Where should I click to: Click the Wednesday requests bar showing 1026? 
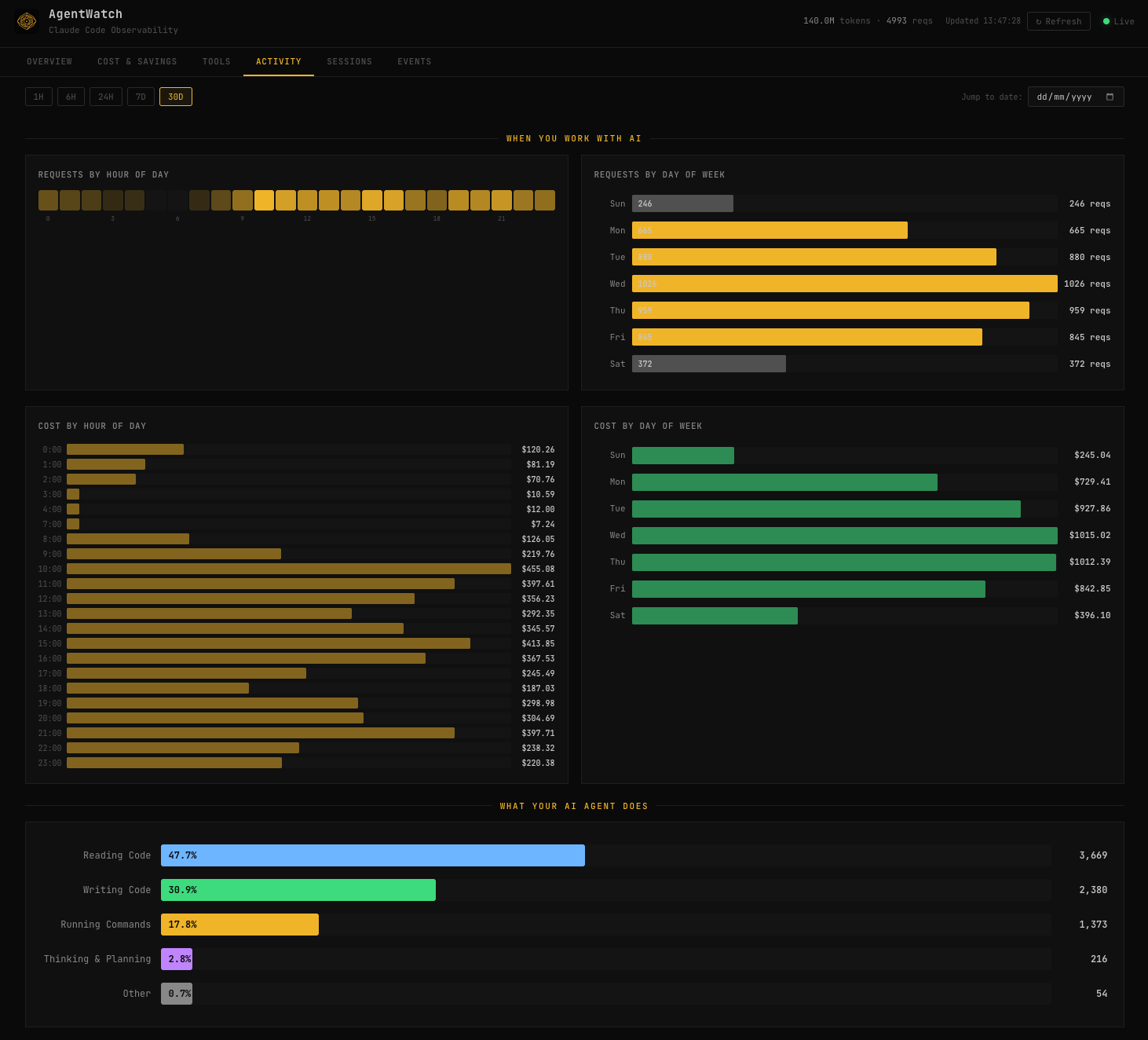(844, 284)
